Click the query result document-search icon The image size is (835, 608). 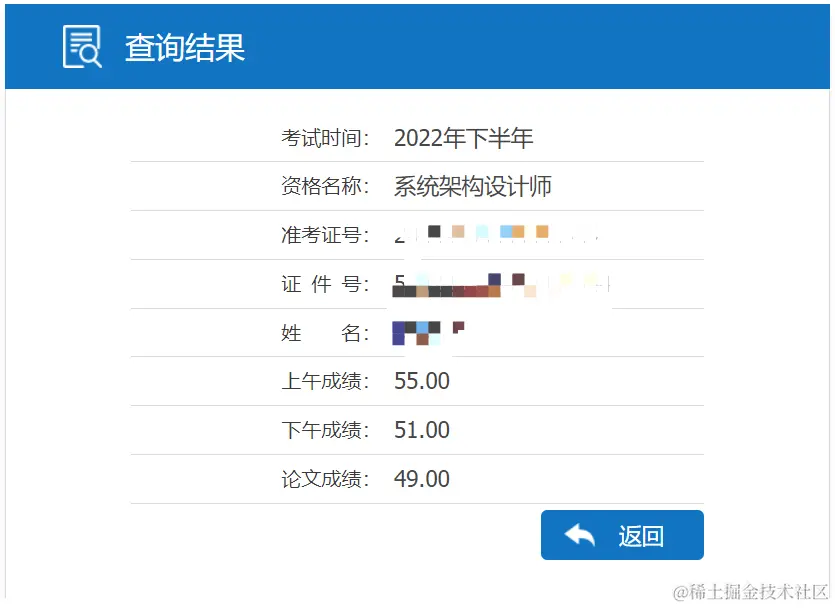pos(82,47)
